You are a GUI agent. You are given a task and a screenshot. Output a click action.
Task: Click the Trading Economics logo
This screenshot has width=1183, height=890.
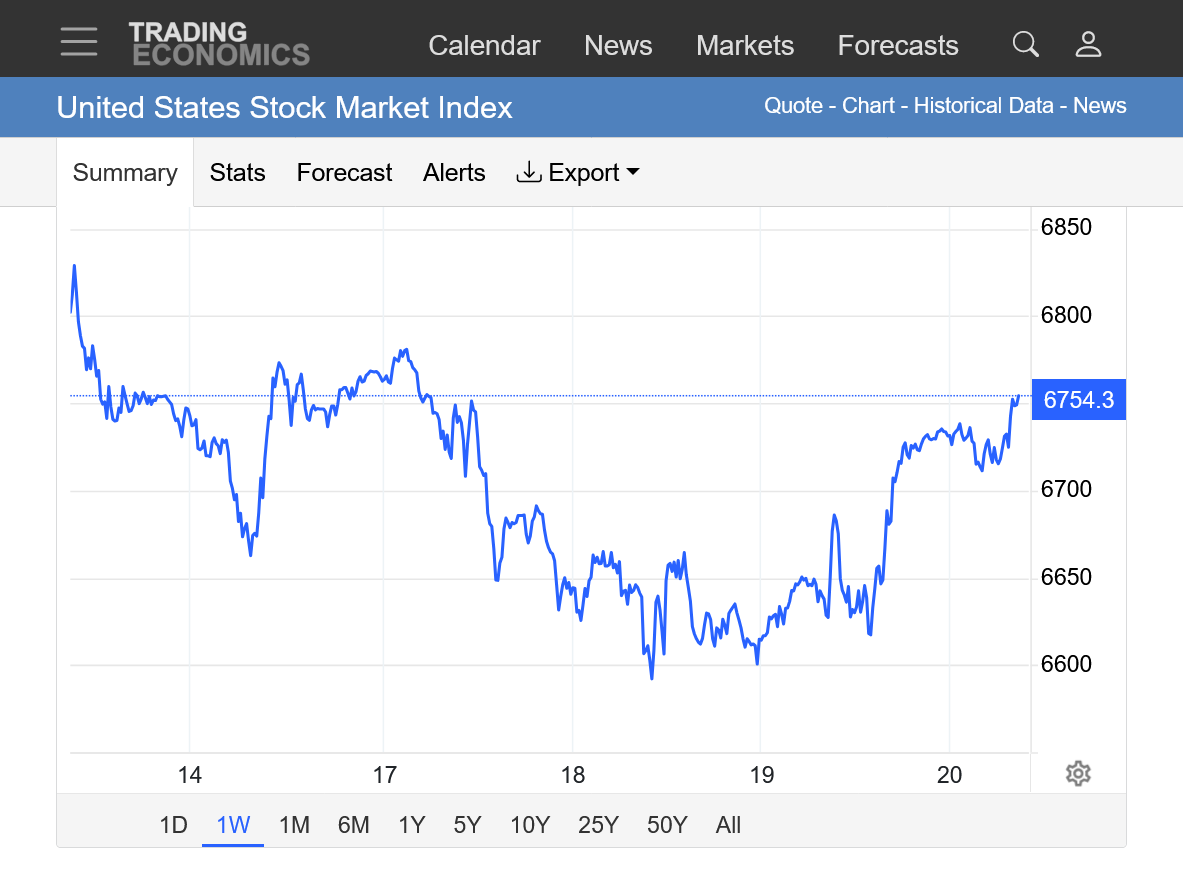[x=219, y=44]
